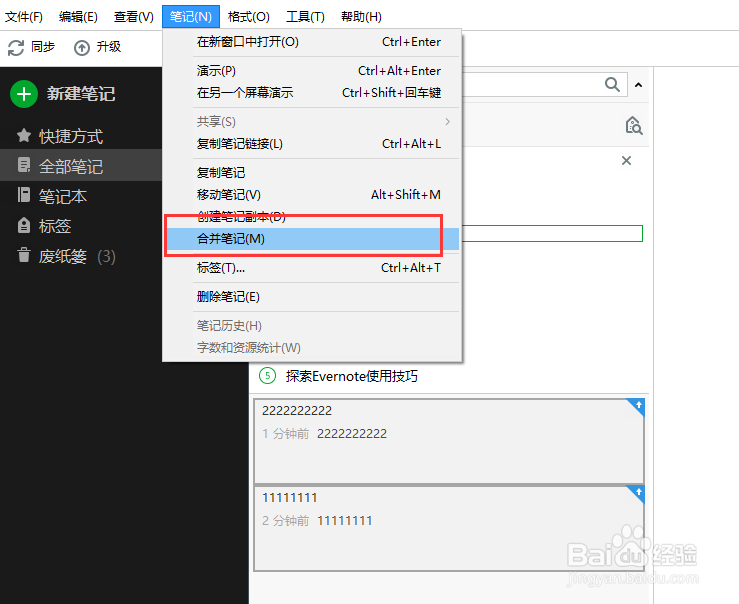Click the tag search filter icon

click(x=633, y=125)
